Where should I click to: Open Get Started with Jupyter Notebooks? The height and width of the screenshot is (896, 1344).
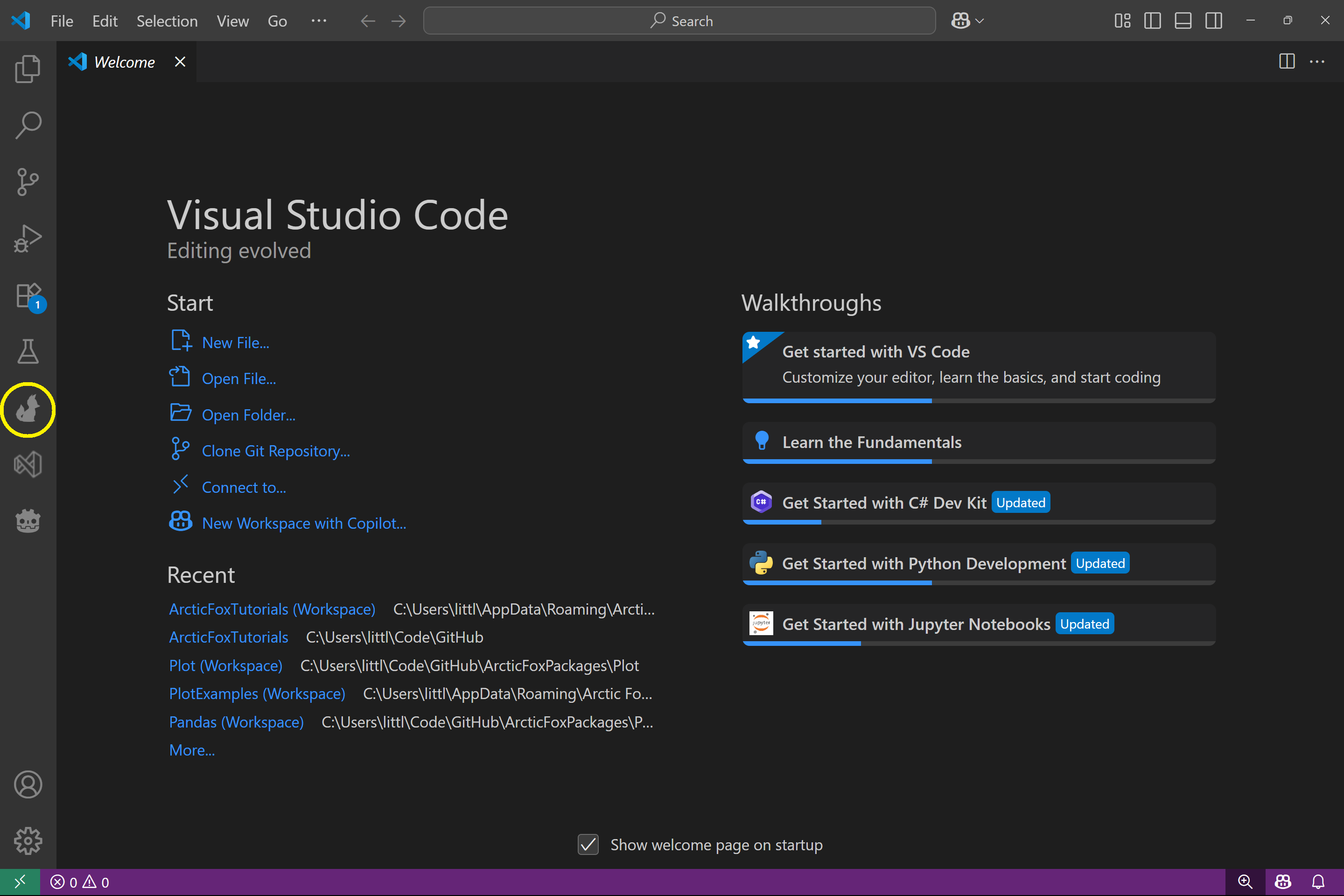click(978, 624)
